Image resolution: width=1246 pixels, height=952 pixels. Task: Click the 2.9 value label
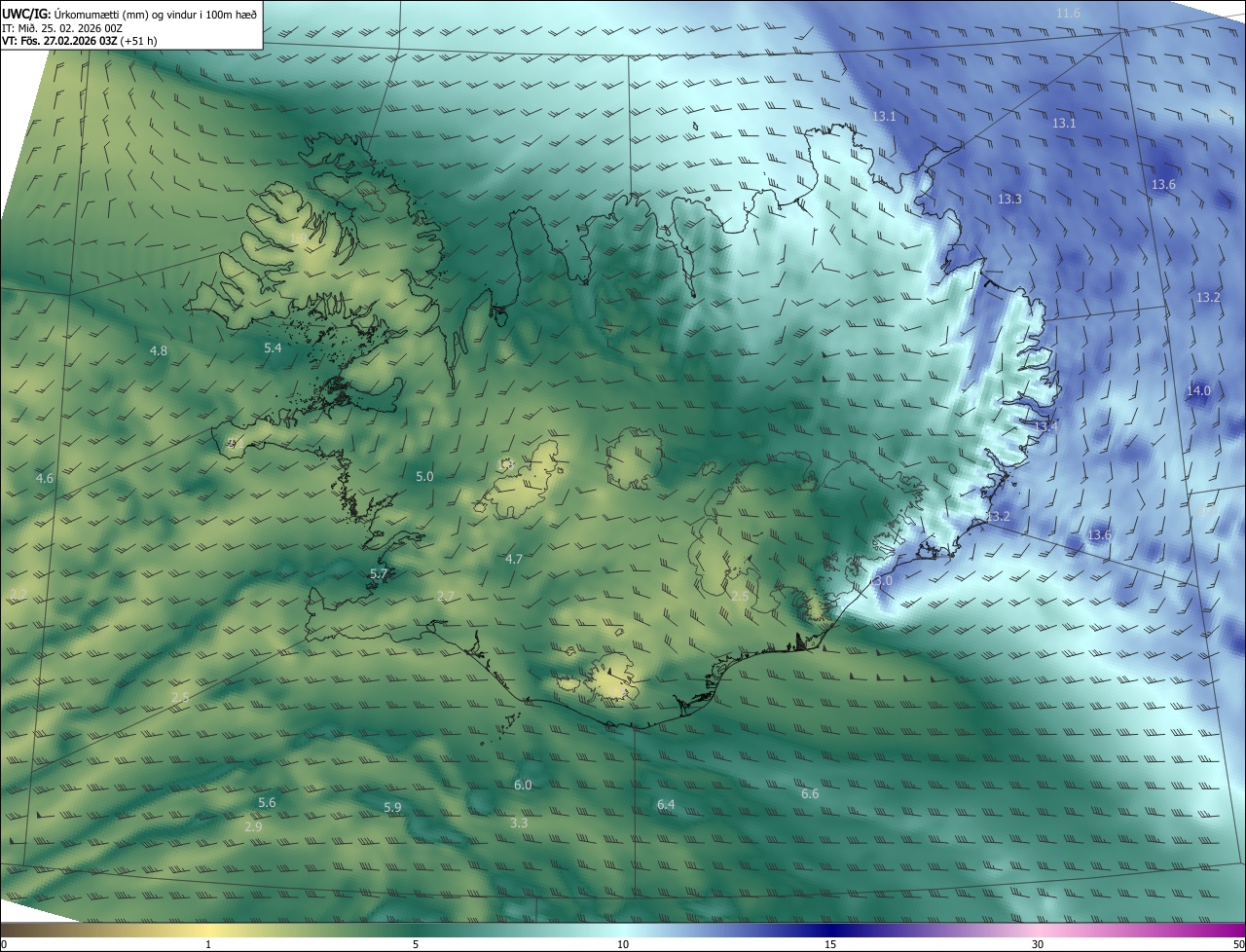tap(253, 826)
